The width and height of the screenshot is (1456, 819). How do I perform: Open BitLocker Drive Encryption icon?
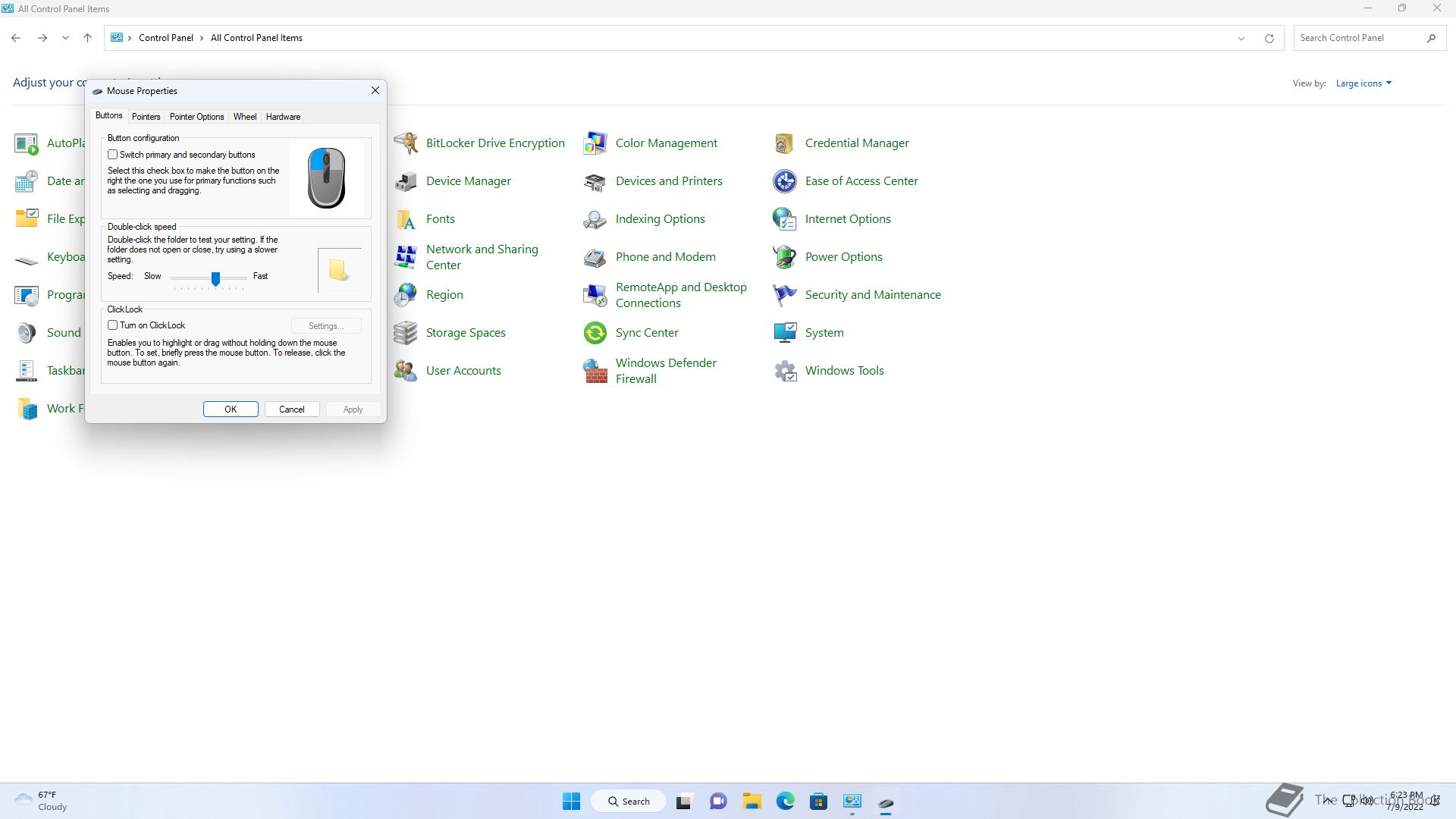tap(406, 143)
